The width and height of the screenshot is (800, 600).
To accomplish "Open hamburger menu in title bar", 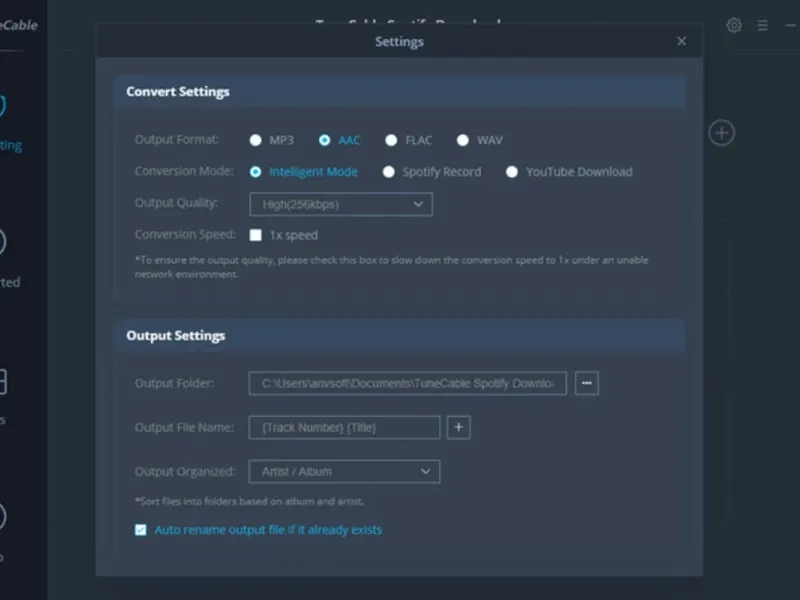I will coord(762,25).
